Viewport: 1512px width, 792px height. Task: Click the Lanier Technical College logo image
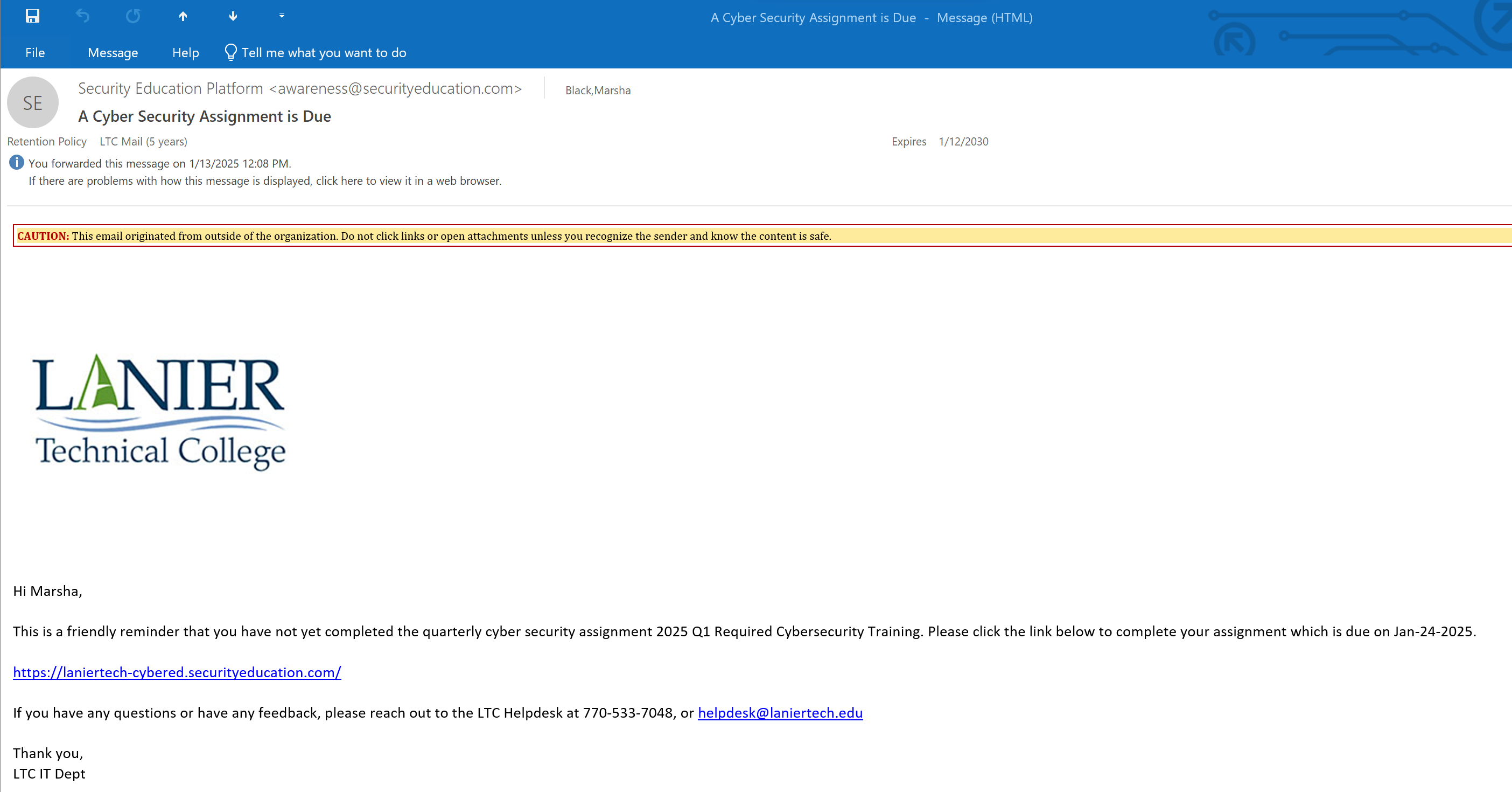pyautogui.click(x=159, y=411)
